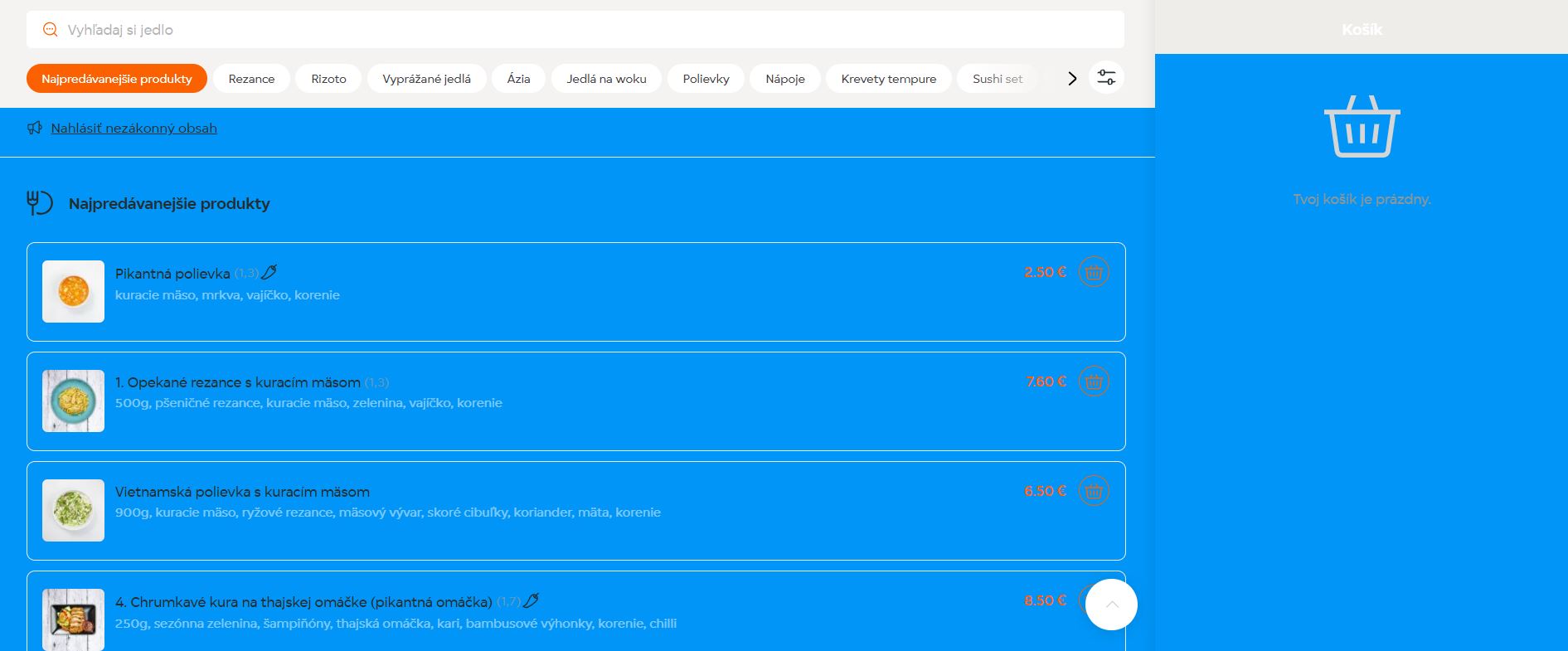Click the search magnifier icon

pyautogui.click(x=50, y=30)
